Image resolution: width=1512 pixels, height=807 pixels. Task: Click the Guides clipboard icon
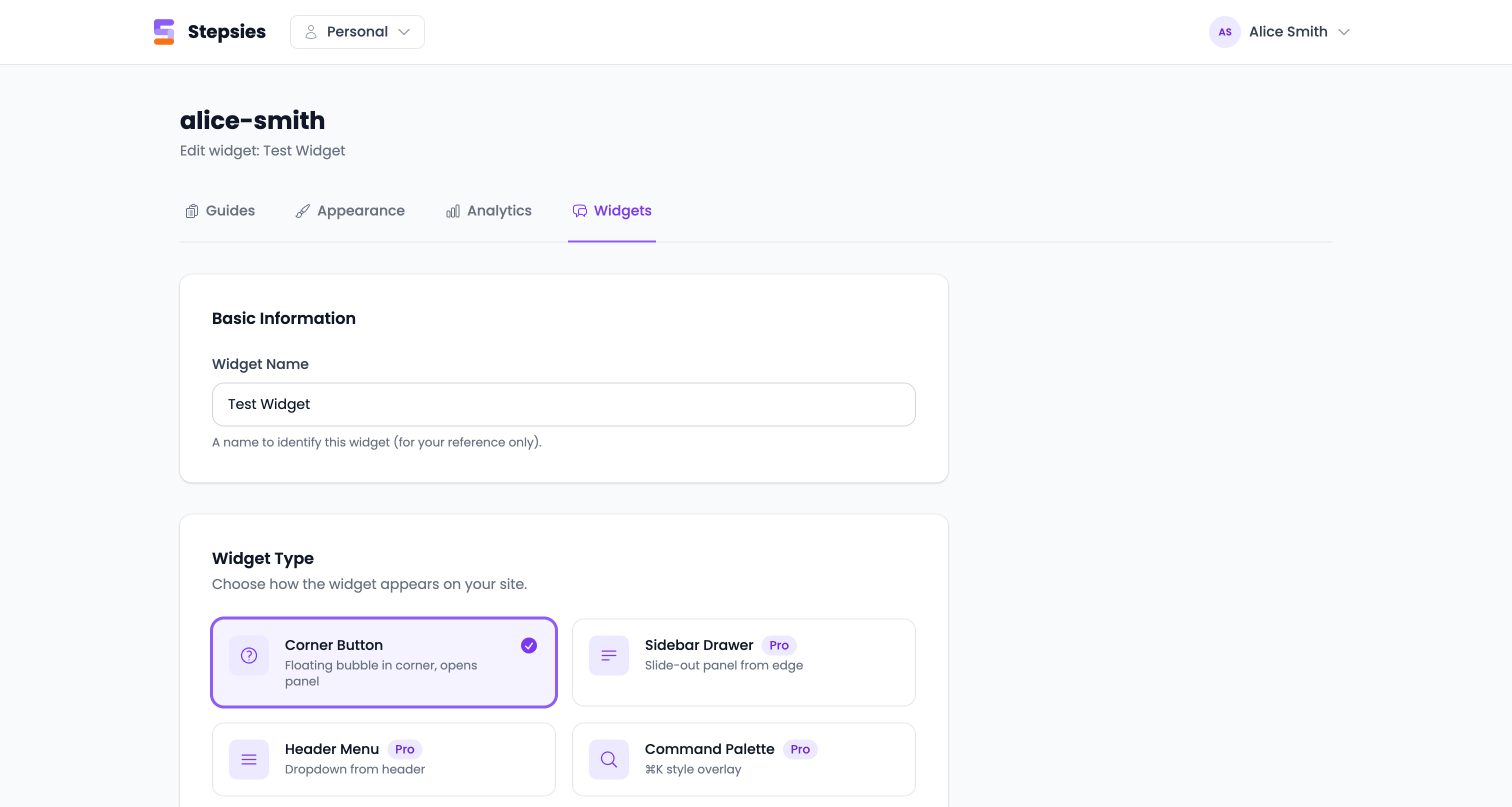tap(191, 210)
